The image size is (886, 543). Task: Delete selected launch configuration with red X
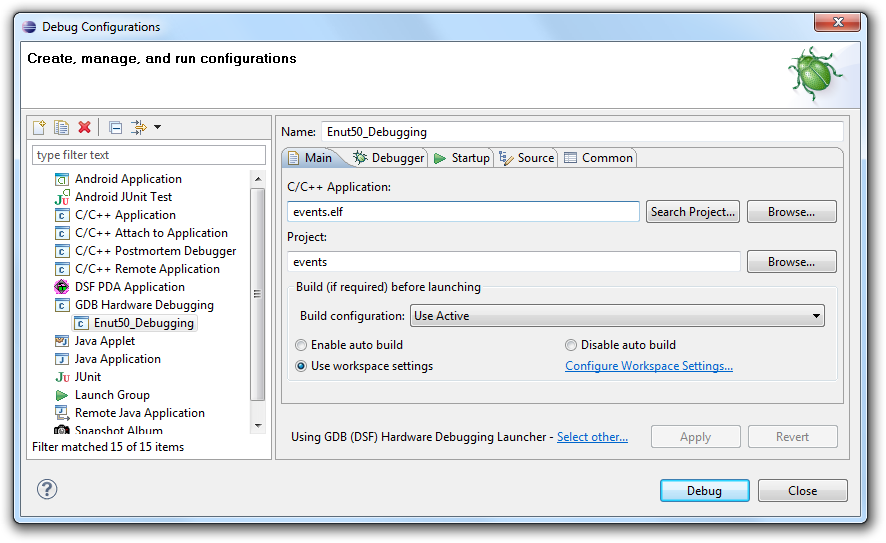click(85, 127)
